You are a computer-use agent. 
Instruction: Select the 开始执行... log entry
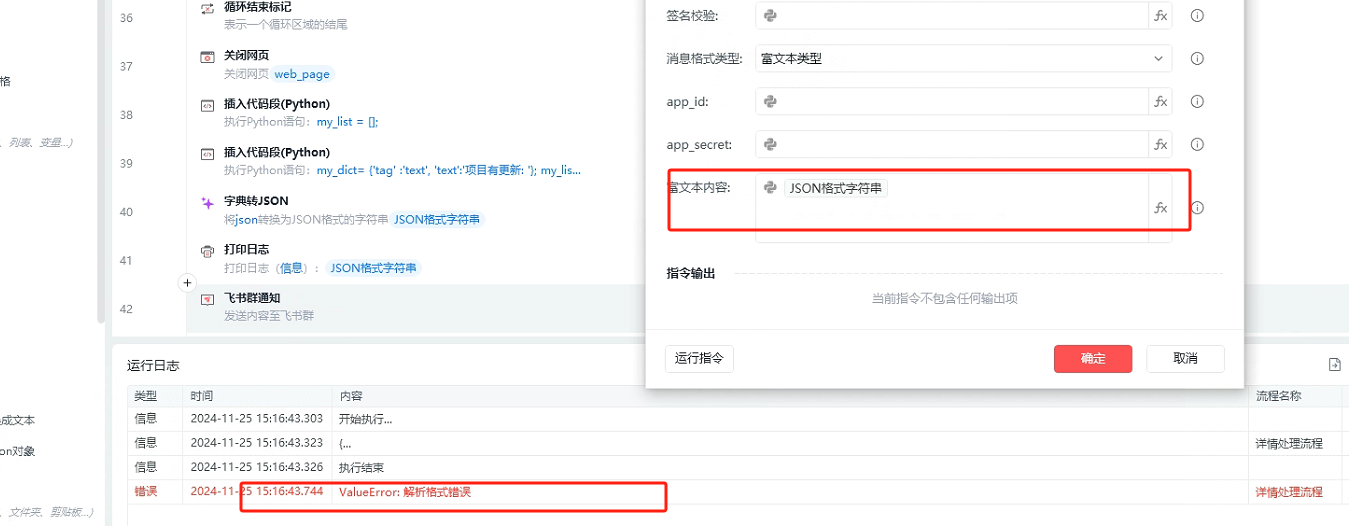(x=365, y=420)
